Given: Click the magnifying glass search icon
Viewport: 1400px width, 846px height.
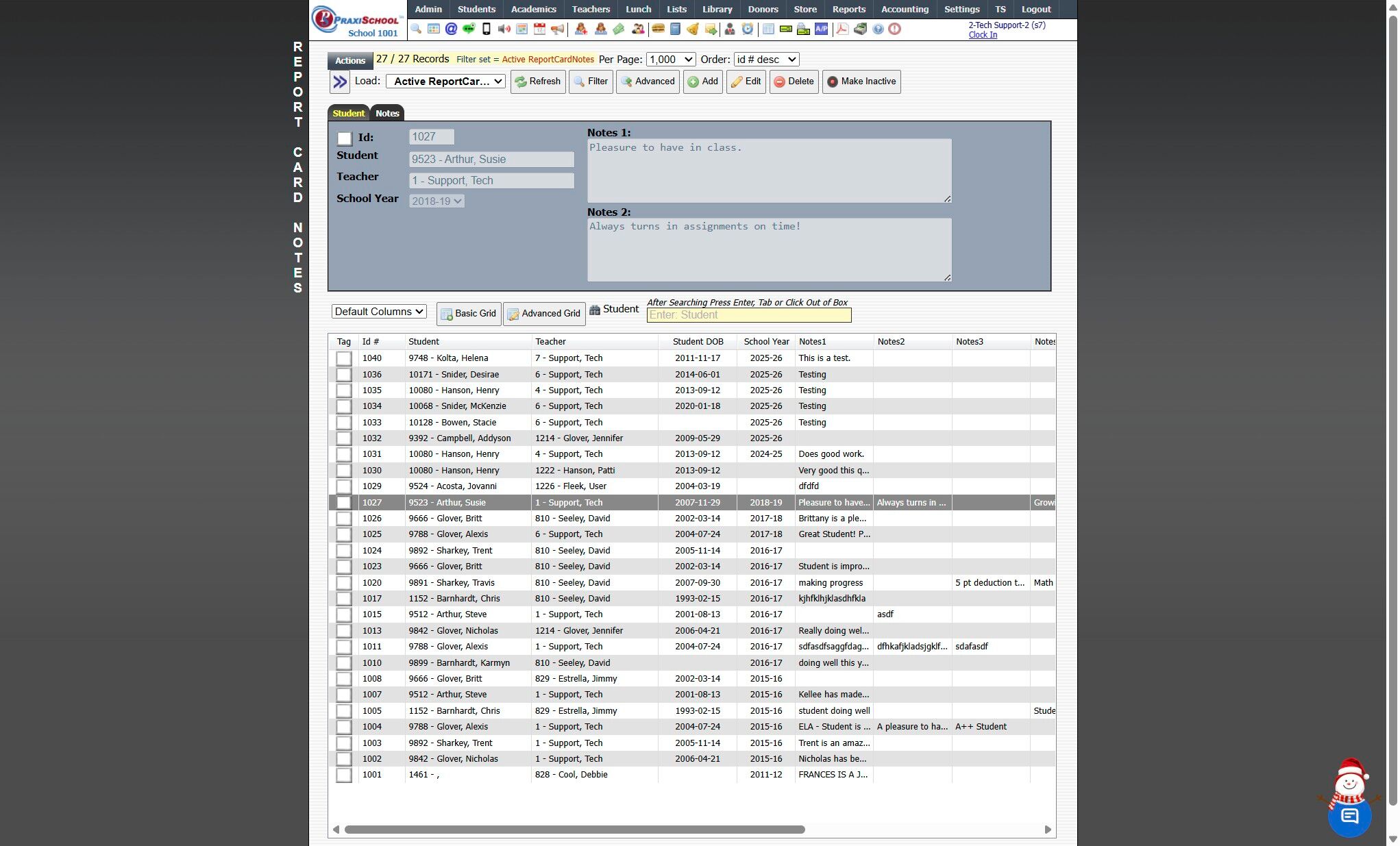Looking at the screenshot, I should [416, 29].
